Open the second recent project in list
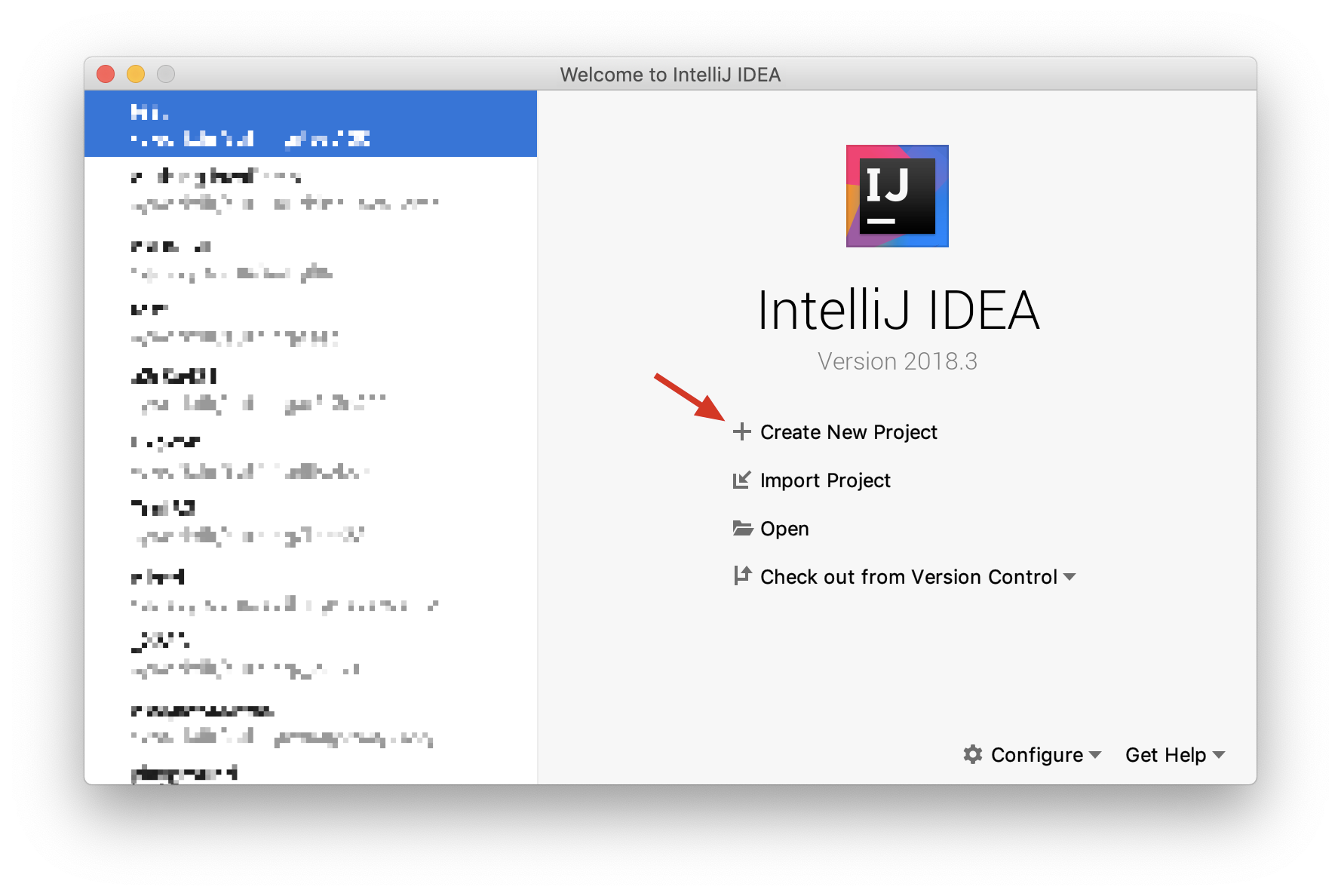This screenshot has height=896, width=1341. point(310,189)
